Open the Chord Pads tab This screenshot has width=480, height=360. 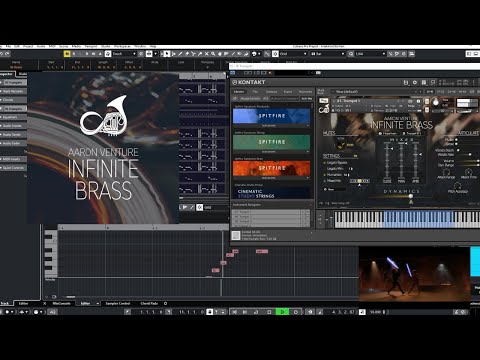149,303
